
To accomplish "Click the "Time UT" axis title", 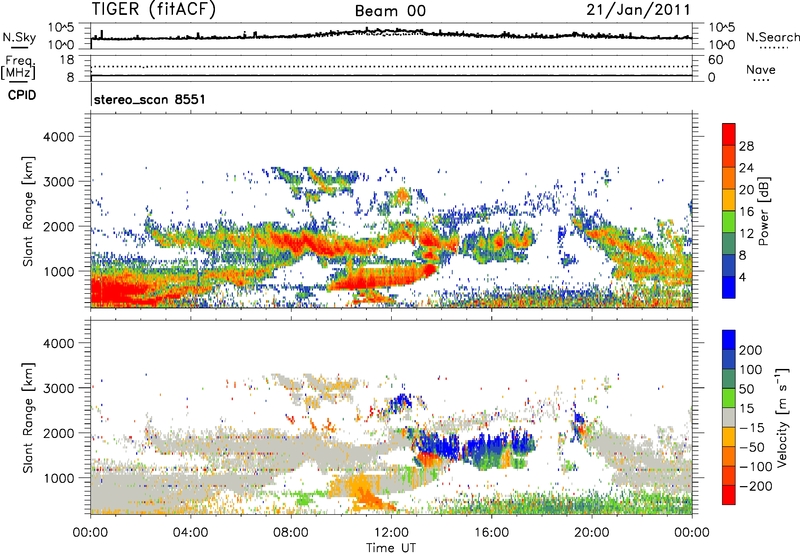I will tap(391, 548).
